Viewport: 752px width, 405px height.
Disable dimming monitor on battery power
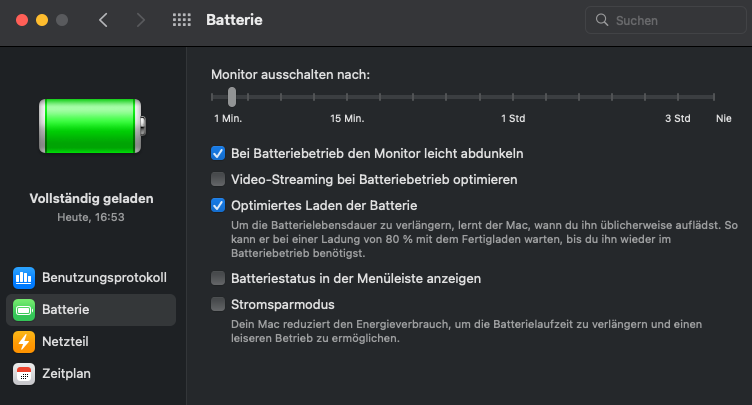point(218,154)
